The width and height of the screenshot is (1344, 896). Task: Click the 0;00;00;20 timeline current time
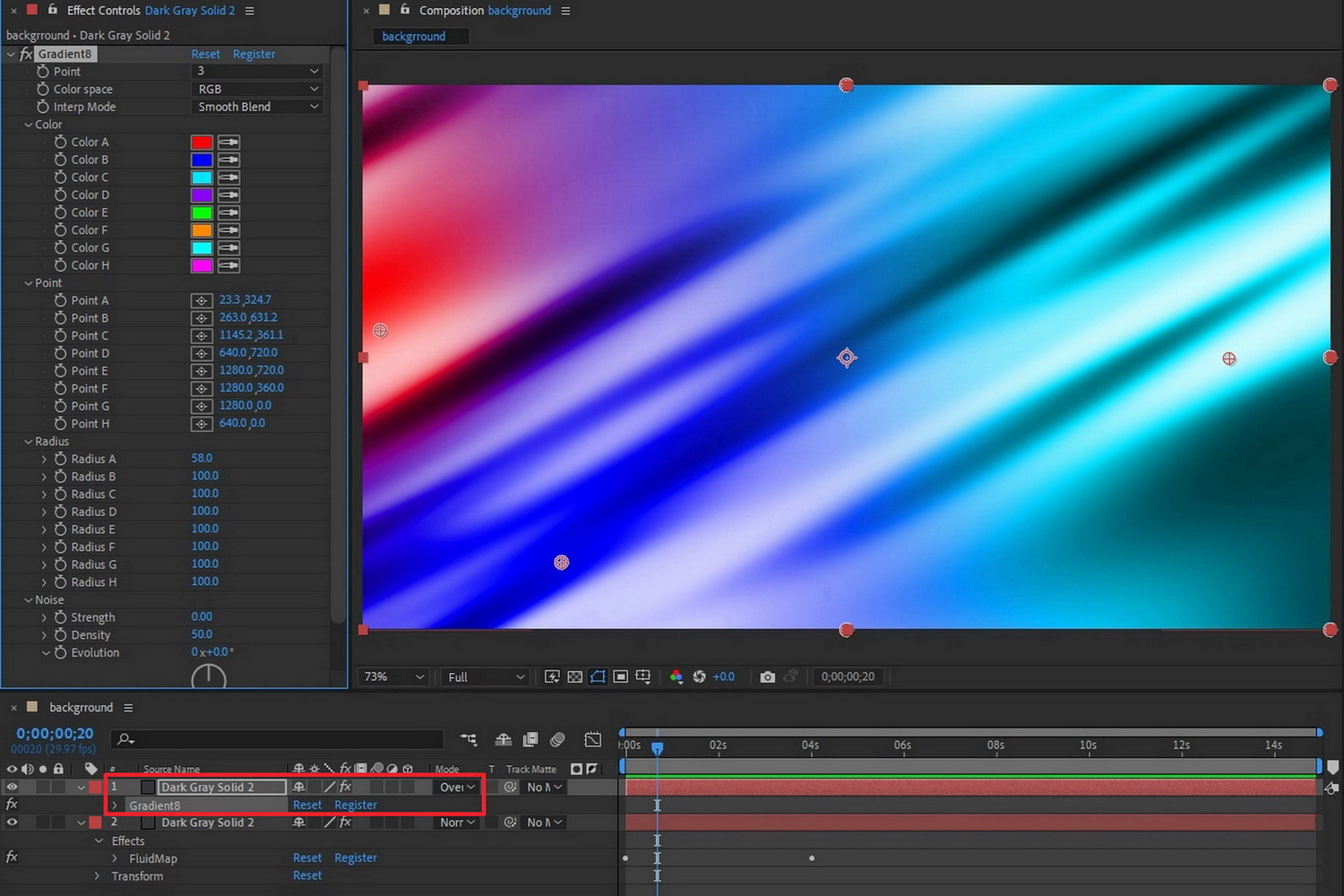pos(55,734)
